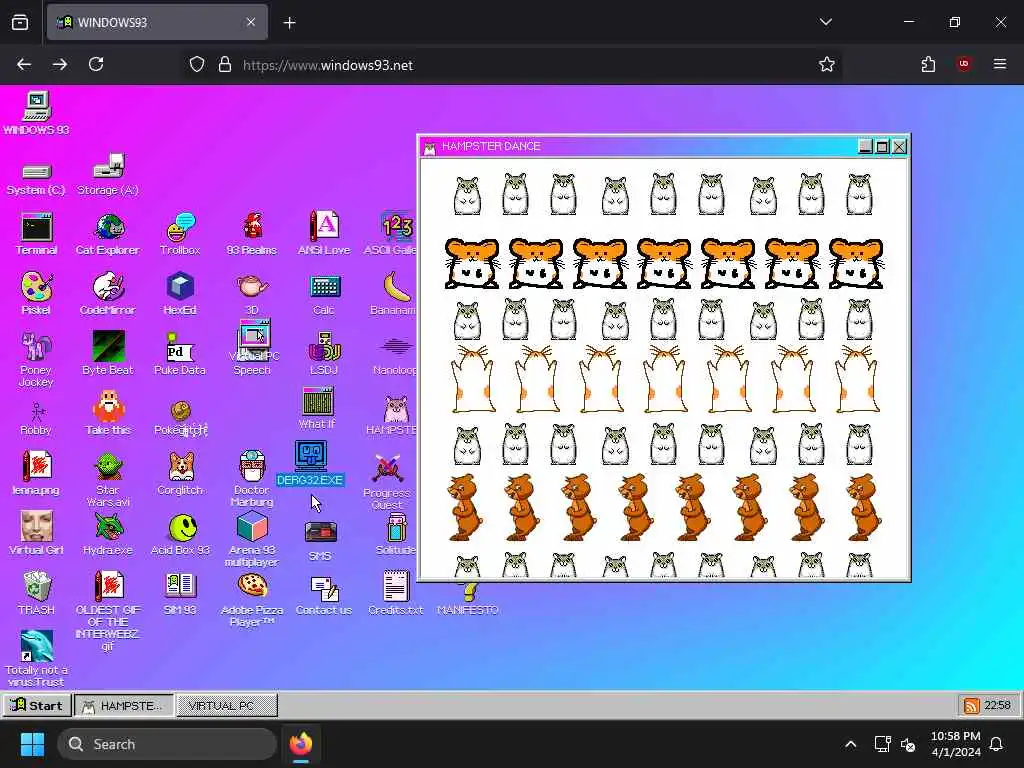Launch the 93 Realms icon
Image resolution: width=1024 pixels, height=768 pixels.
pos(251,234)
